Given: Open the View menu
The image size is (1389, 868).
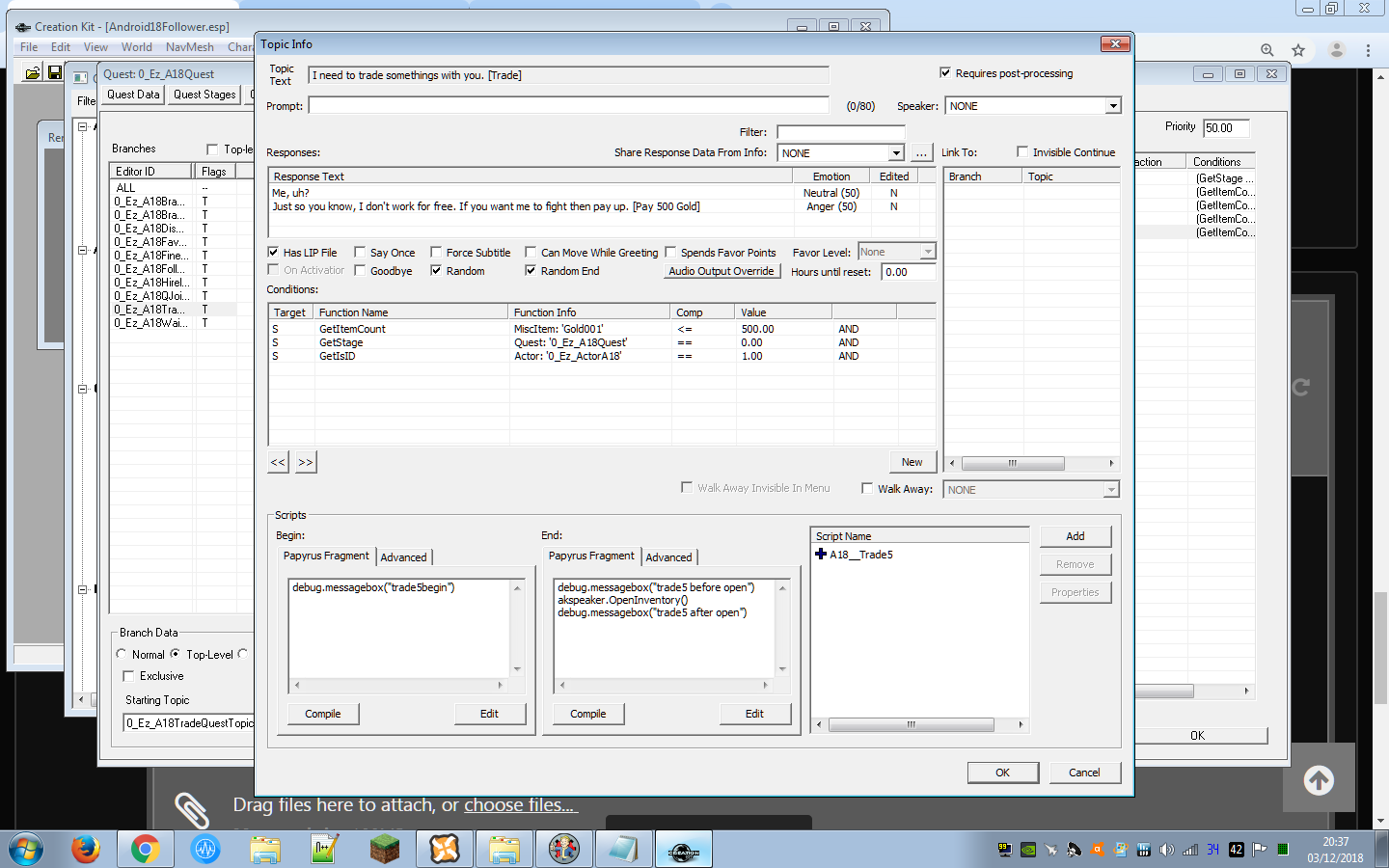Looking at the screenshot, I should [95, 46].
